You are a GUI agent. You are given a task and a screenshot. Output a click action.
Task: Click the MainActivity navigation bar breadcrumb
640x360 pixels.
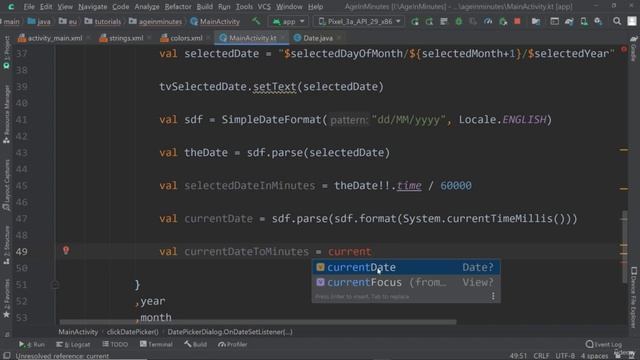[215, 21]
